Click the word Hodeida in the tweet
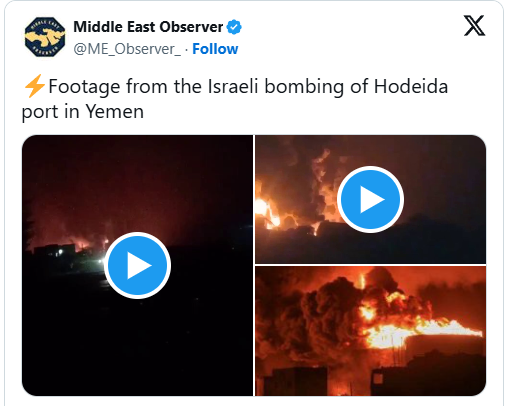 coord(411,86)
